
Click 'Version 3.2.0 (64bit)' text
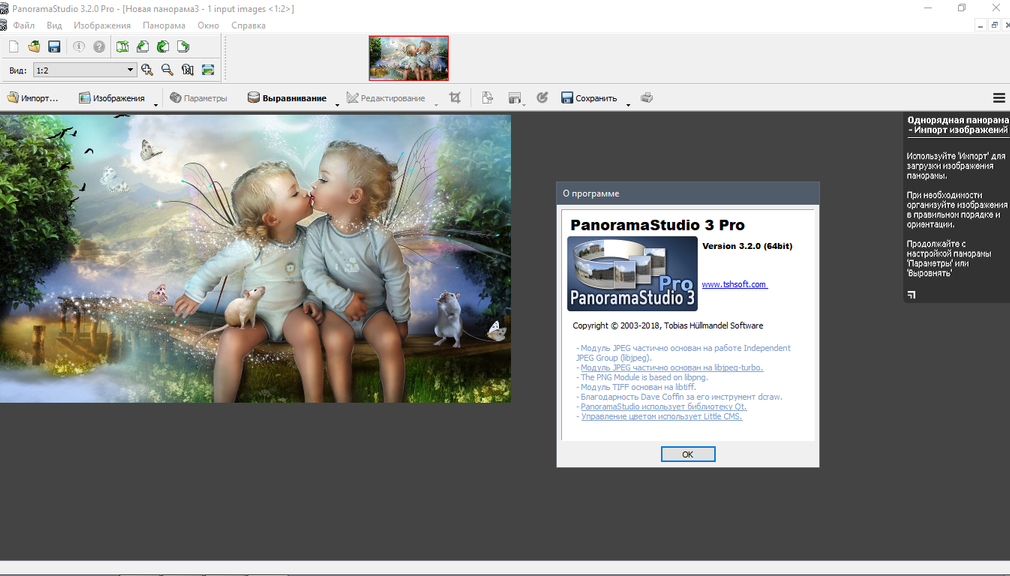point(747,245)
